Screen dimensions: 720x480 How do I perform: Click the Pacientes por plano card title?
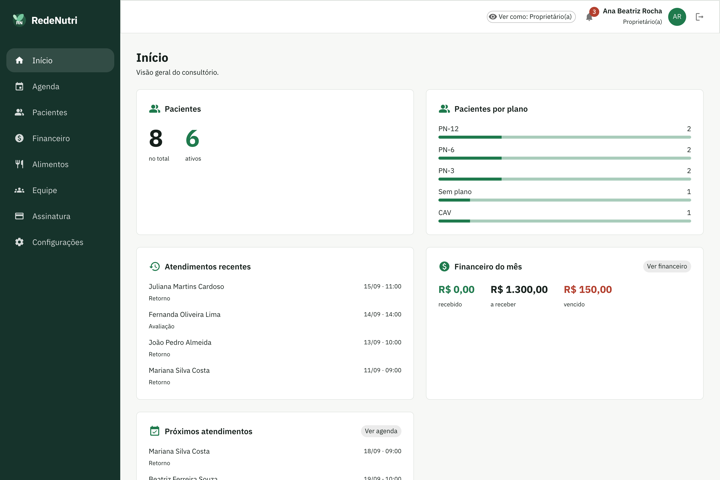[491, 109]
